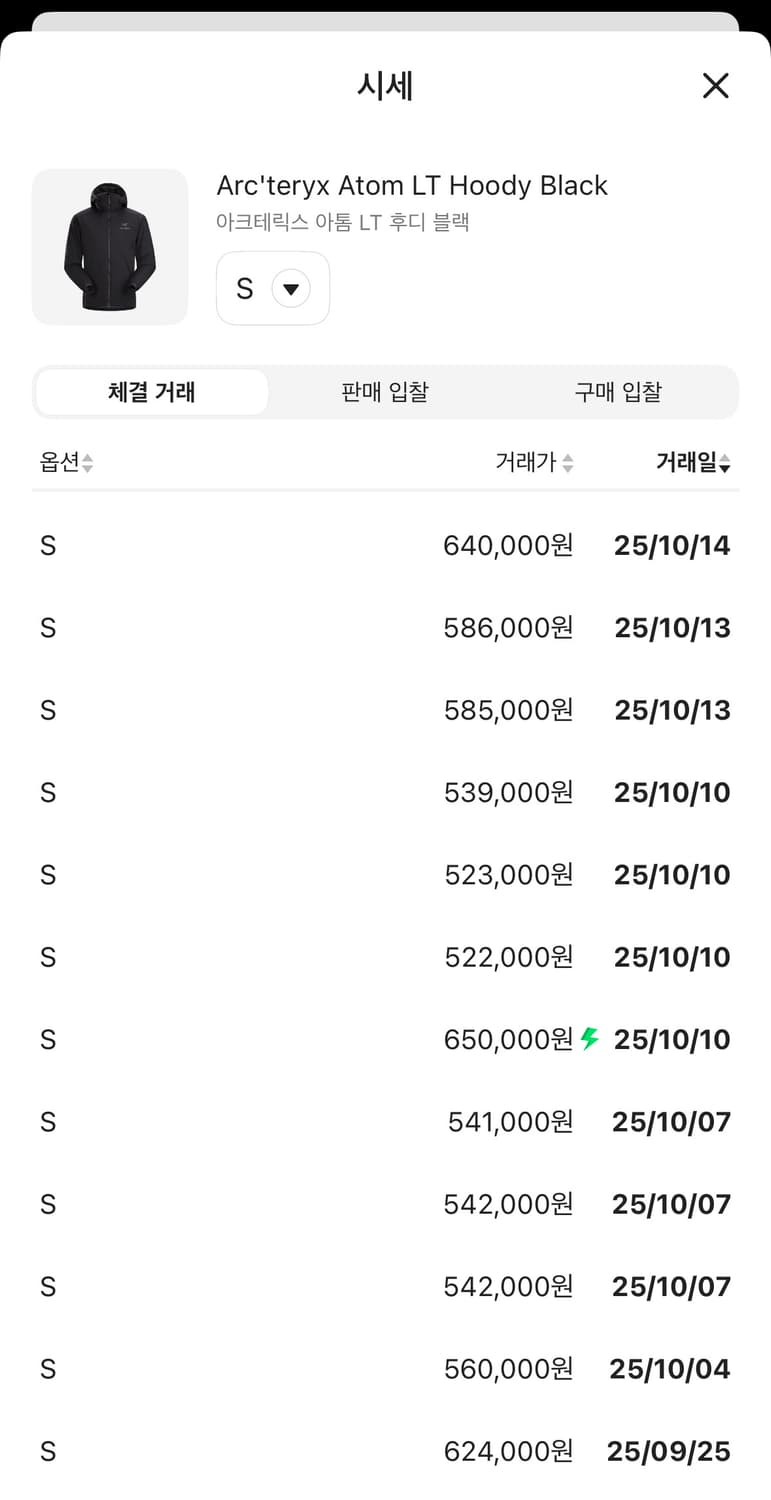This screenshot has height=1500, width=771.
Task: Tap the green lightning bolt icon
Action: (x=590, y=1039)
